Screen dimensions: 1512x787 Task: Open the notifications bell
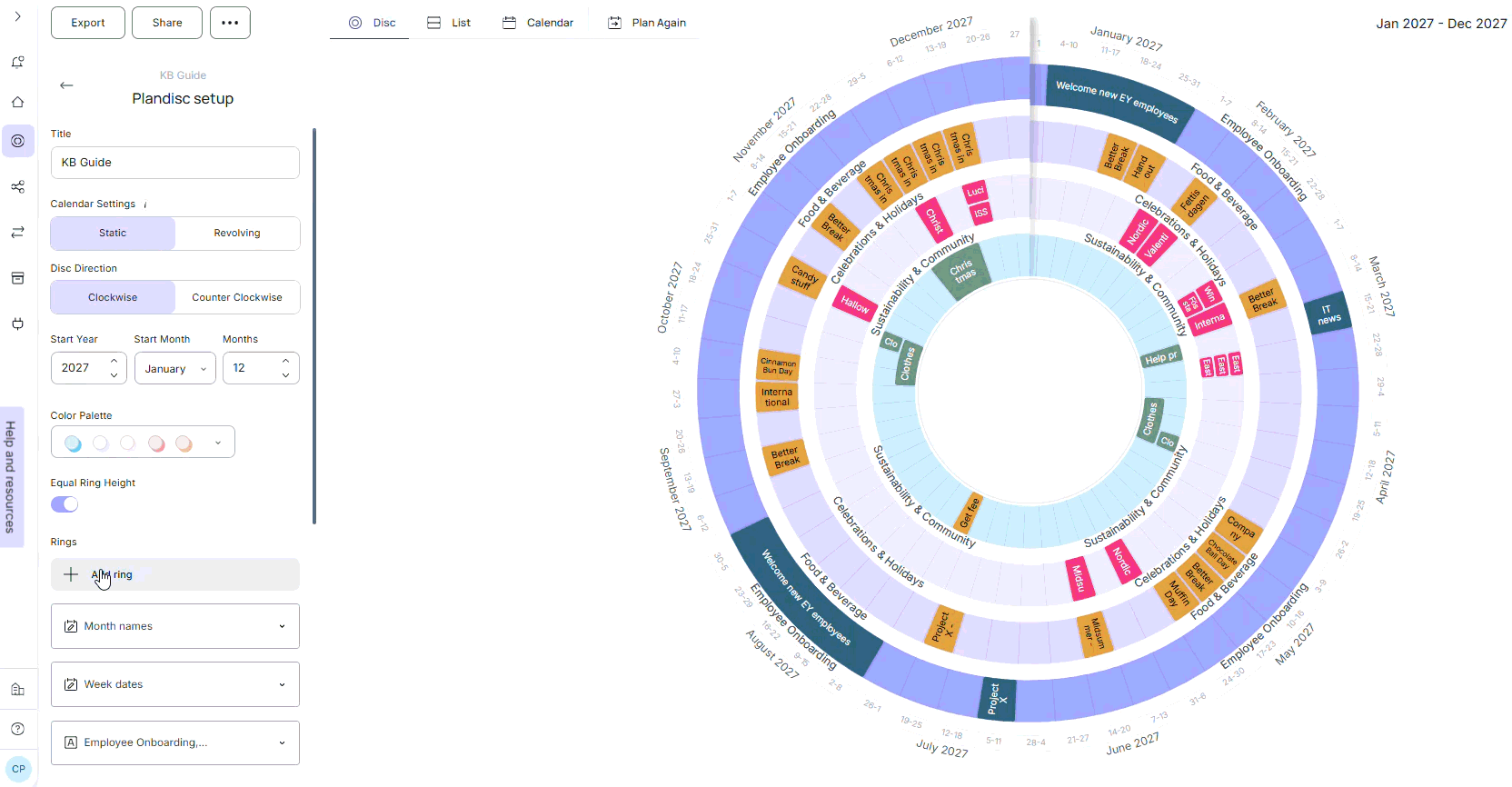point(17,62)
